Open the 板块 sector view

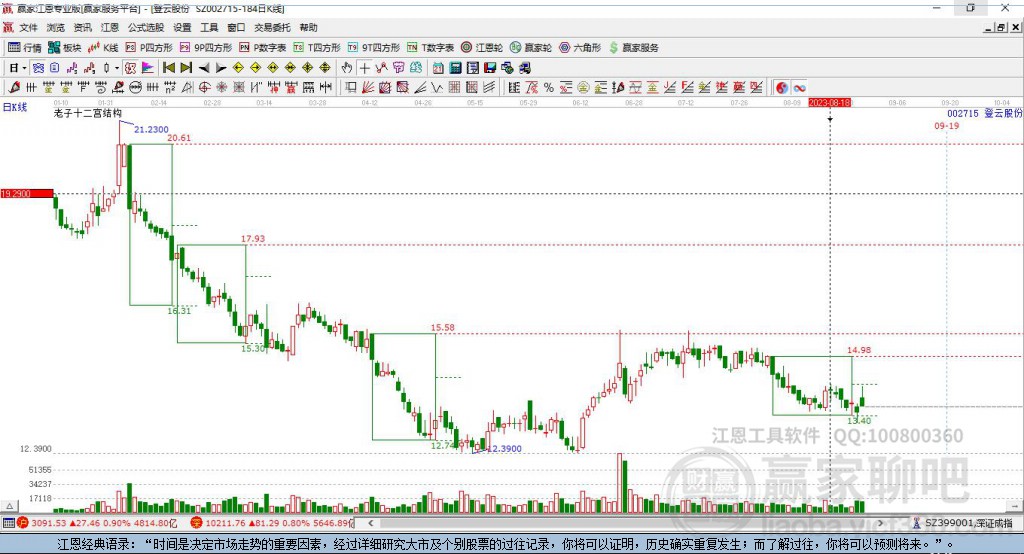click(64, 48)
